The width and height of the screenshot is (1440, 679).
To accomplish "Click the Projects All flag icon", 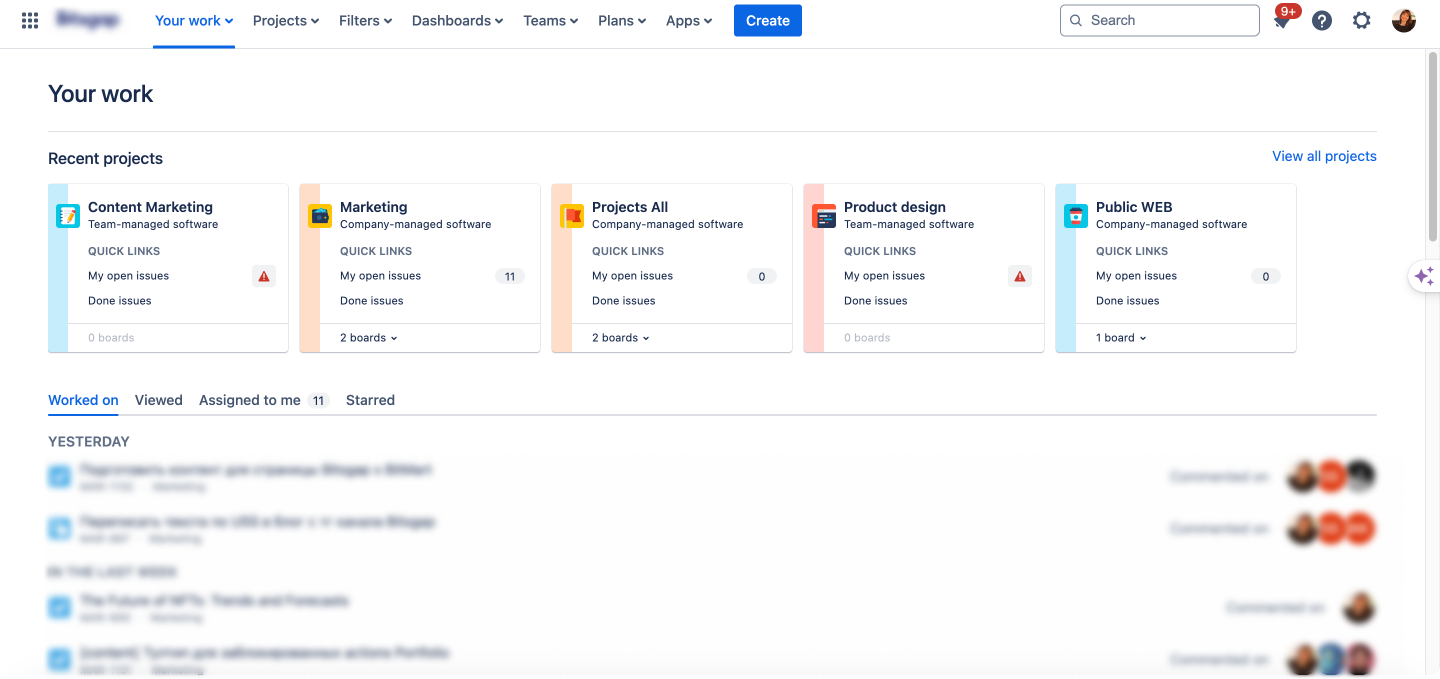I will click(572, 215).
